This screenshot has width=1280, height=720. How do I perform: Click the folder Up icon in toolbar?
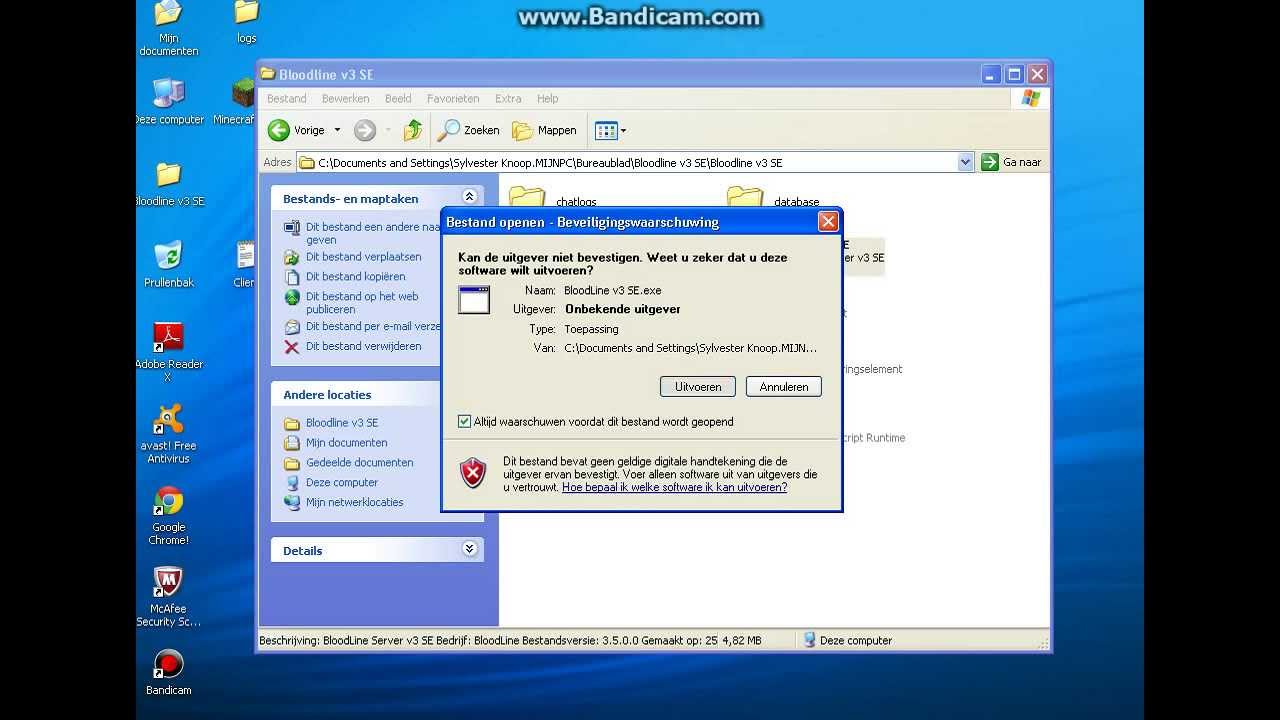(x=413, y=130)
